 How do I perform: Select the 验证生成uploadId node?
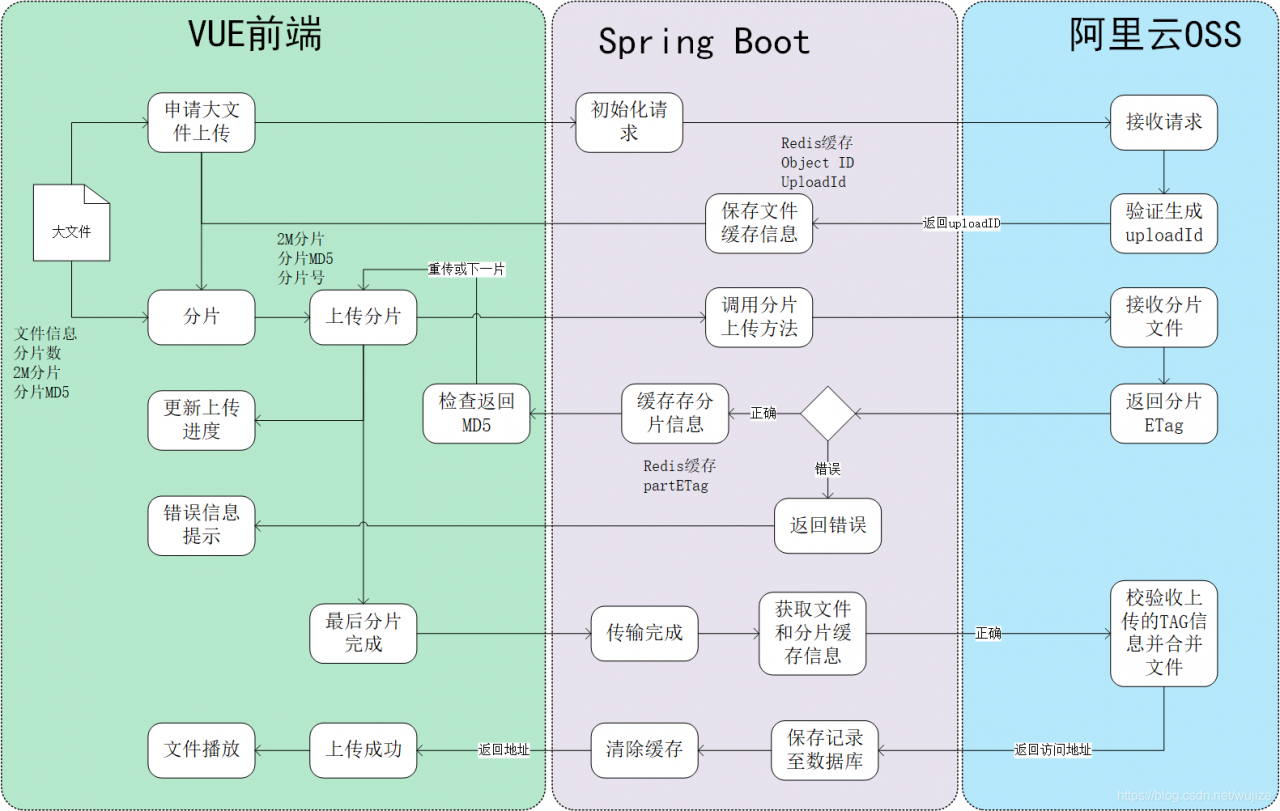(x=1163, y=223)
